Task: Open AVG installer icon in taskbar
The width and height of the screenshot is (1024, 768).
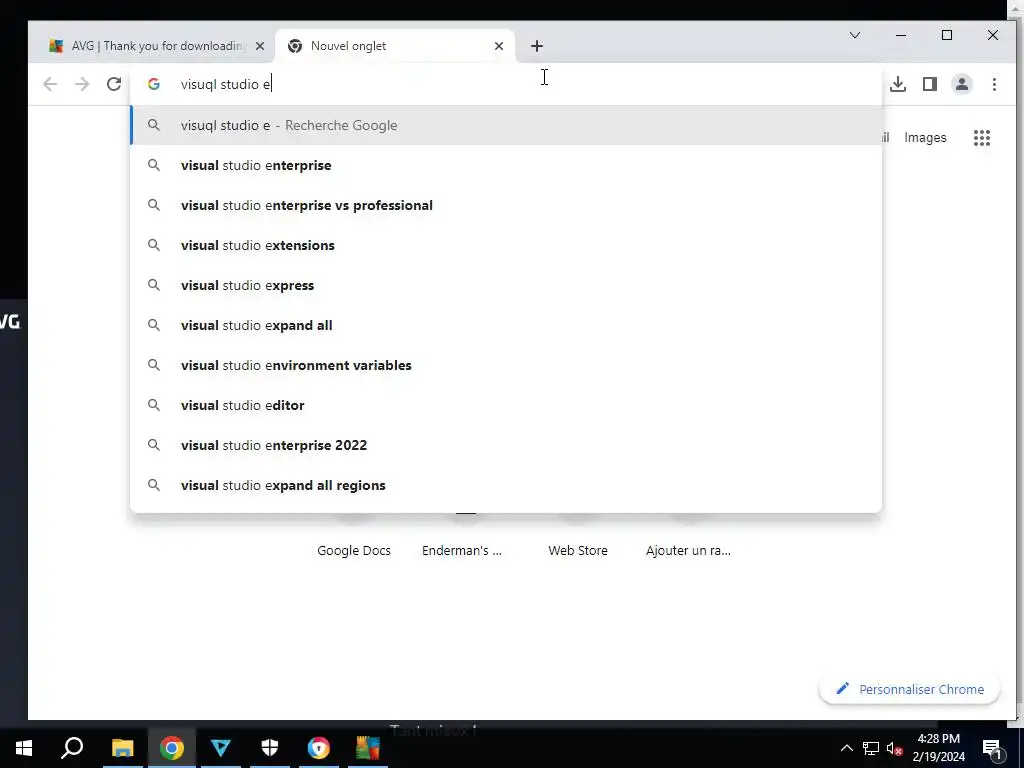Action: click(368, 748)
